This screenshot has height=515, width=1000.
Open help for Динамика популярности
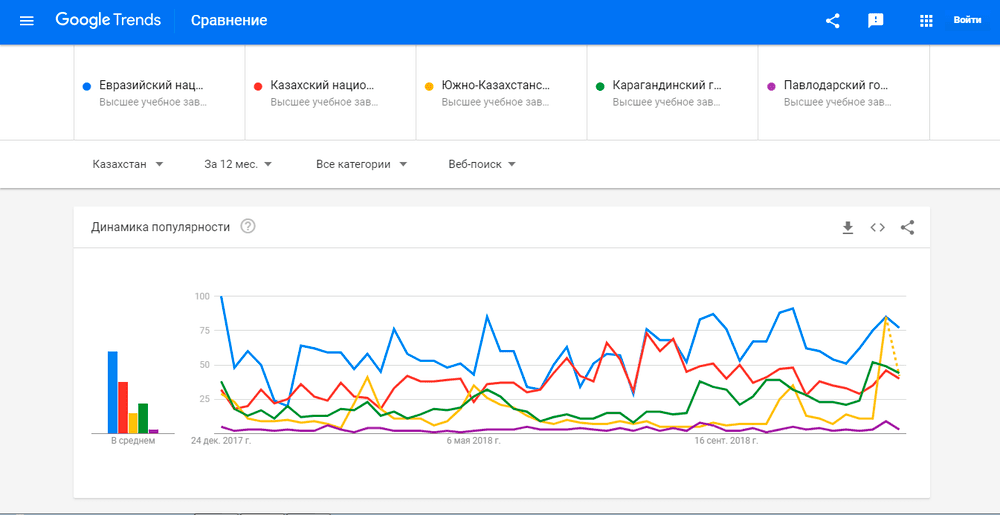pyautogui.click(x=248, y=226)
